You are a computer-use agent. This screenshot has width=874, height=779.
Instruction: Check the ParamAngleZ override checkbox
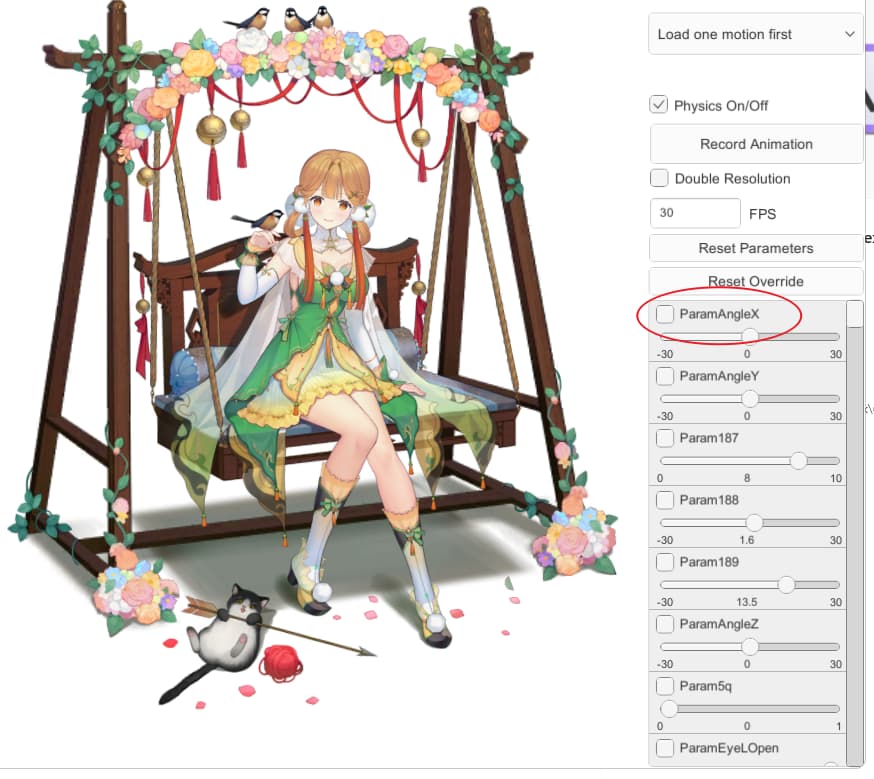(x=664, y=624)
